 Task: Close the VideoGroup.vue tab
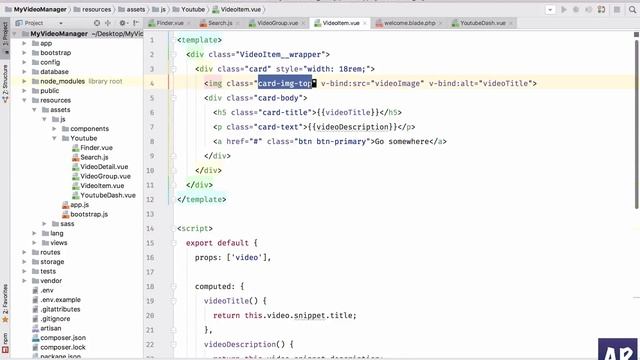pyautogui.click(x=303, y=23)
